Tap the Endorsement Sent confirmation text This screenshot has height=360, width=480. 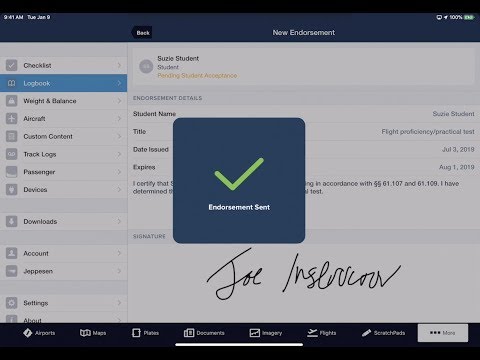pos(239,207)
